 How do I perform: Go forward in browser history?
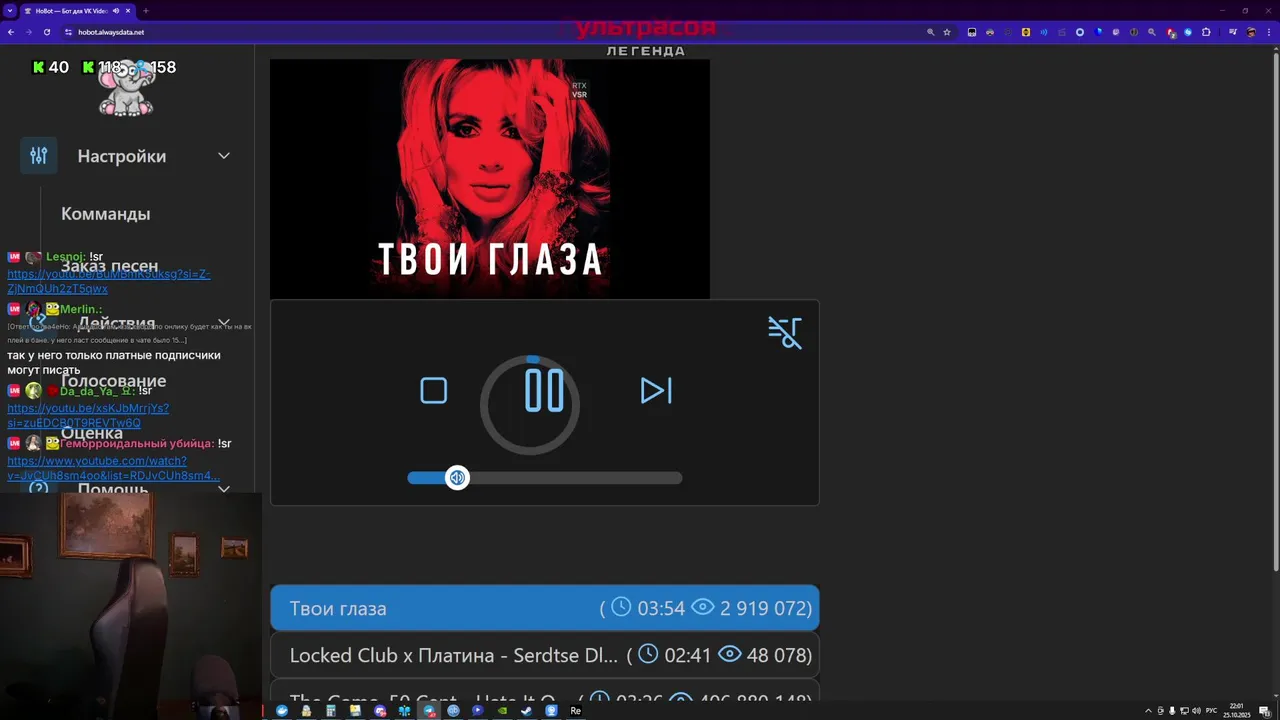tap(28, 32)
